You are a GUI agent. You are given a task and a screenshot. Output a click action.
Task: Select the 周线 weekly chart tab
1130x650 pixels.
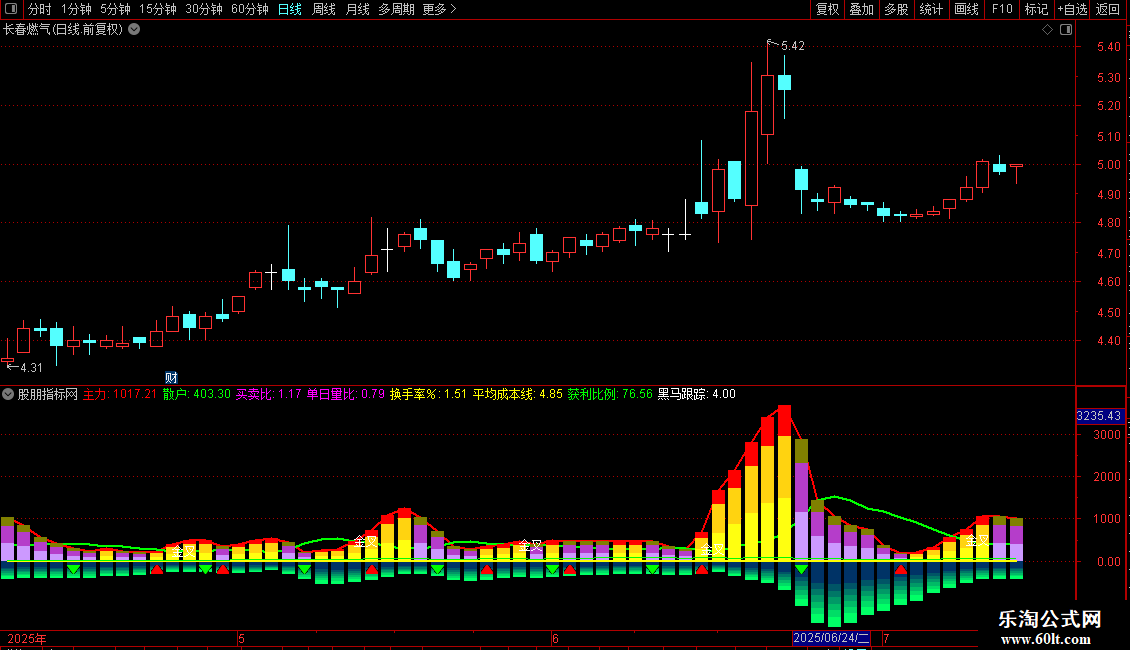point(324,9)
